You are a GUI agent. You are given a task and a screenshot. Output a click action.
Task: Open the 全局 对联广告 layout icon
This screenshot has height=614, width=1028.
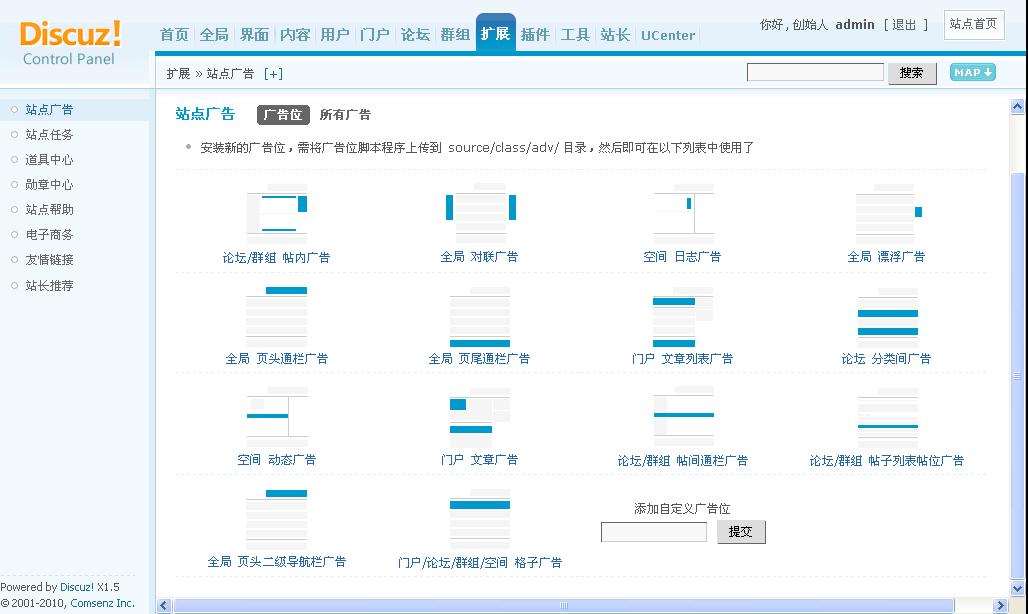click(480, 214)
